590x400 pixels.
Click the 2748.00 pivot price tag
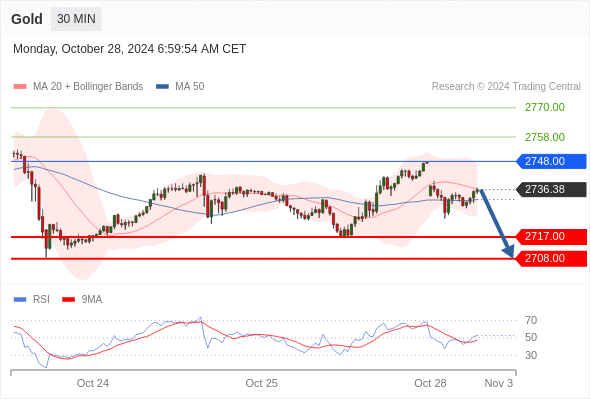click(551, 161)
